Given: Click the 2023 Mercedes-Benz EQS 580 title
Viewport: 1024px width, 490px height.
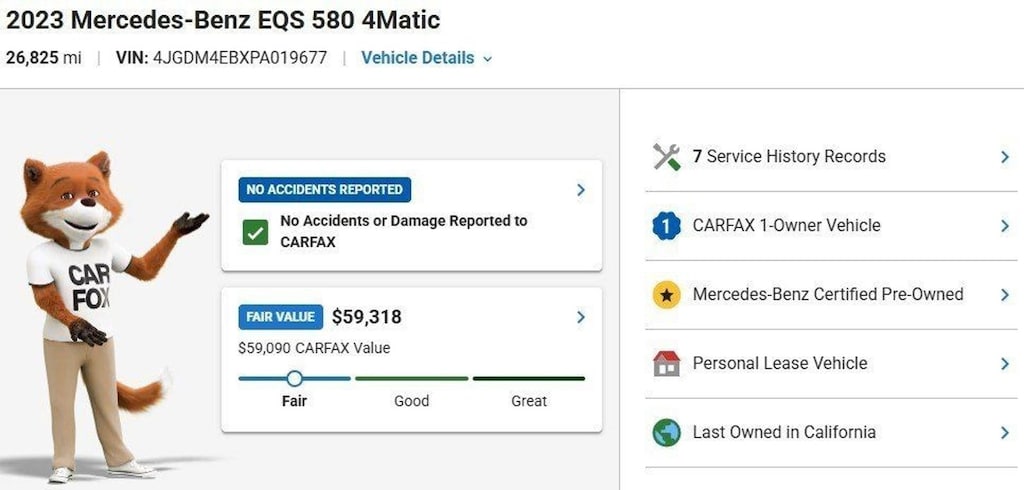Looking at the screenshot, I should pyautogui.click(x=223, y=20).
